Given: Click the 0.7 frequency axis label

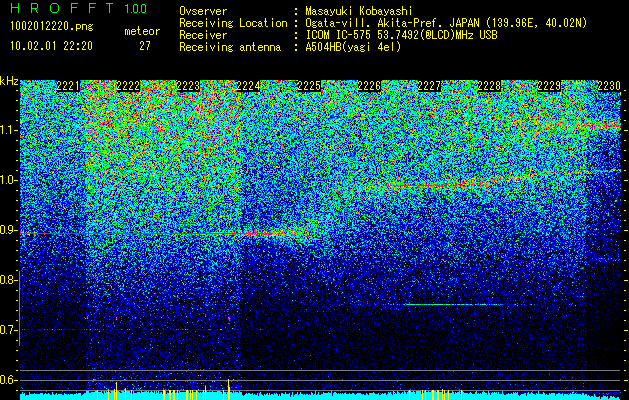Looking at the screenshot, I should pos(8,330).
